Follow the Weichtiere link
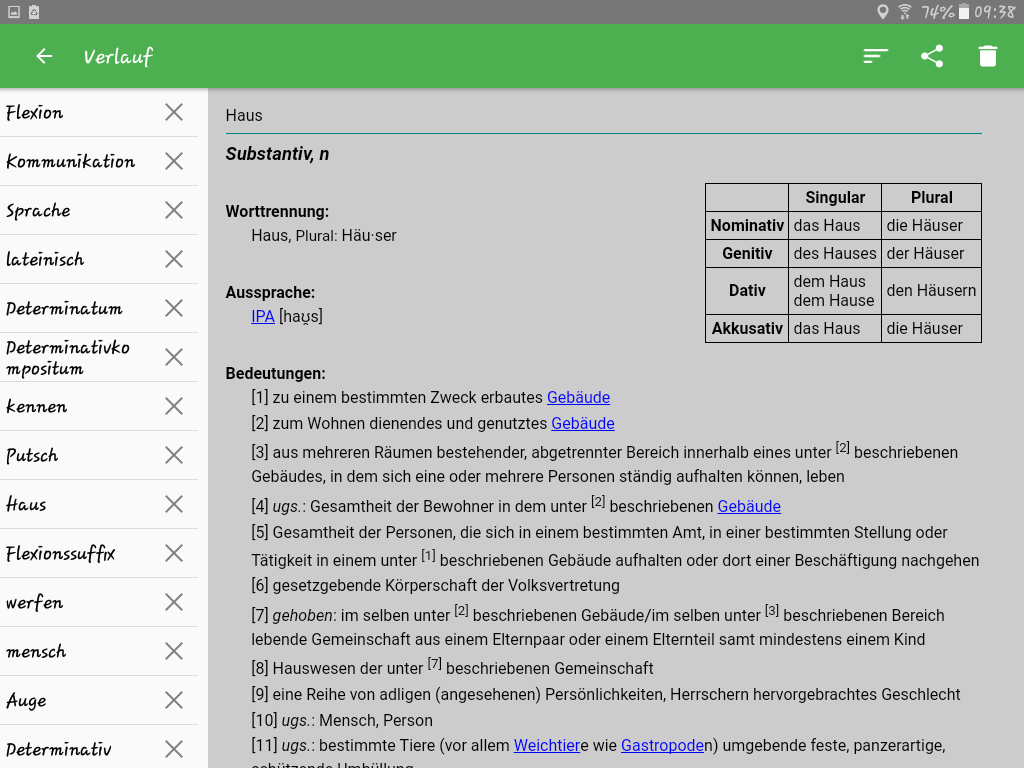The image size is (1024, 768). pos(547,745)
